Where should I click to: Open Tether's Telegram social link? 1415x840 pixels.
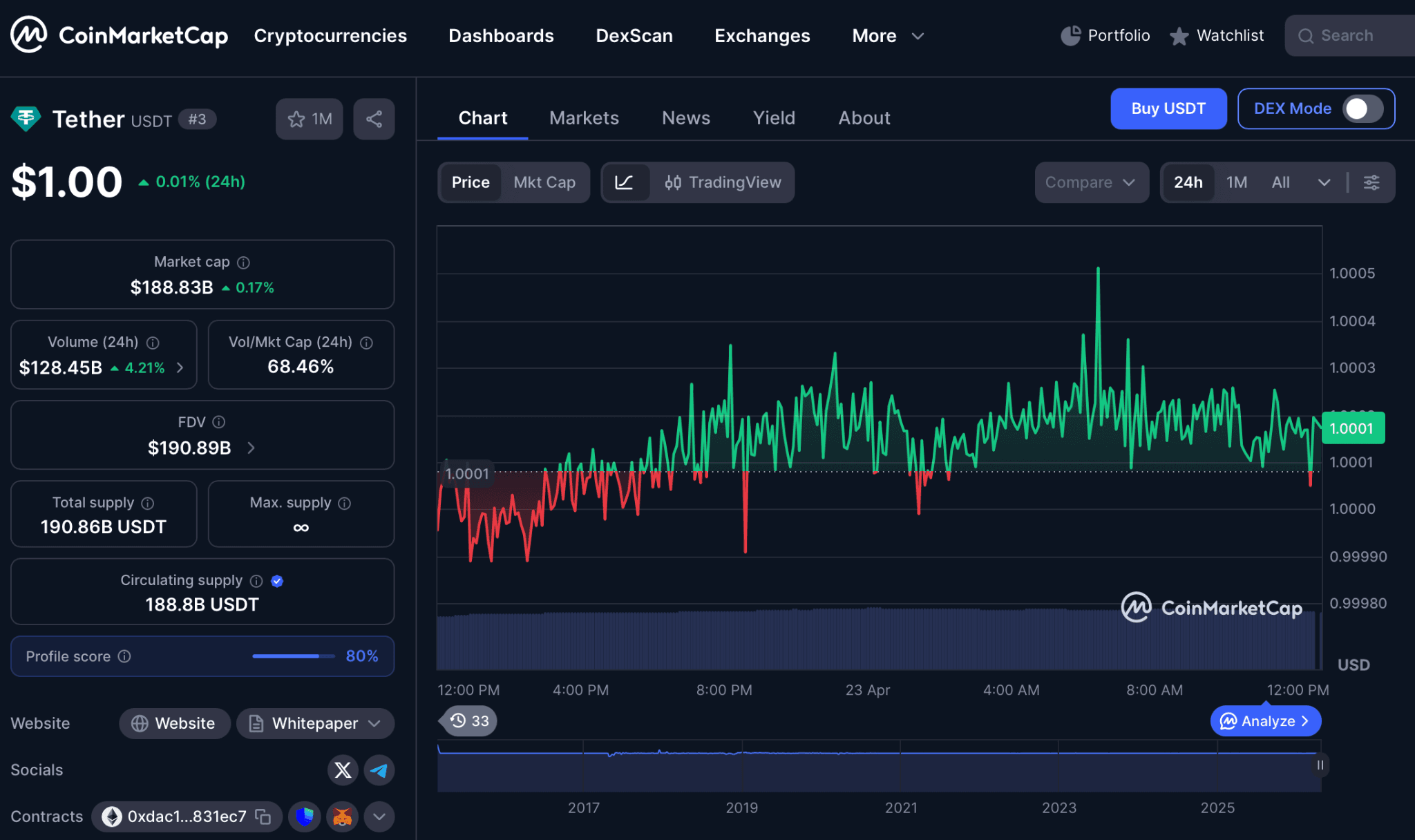(379, 770)
